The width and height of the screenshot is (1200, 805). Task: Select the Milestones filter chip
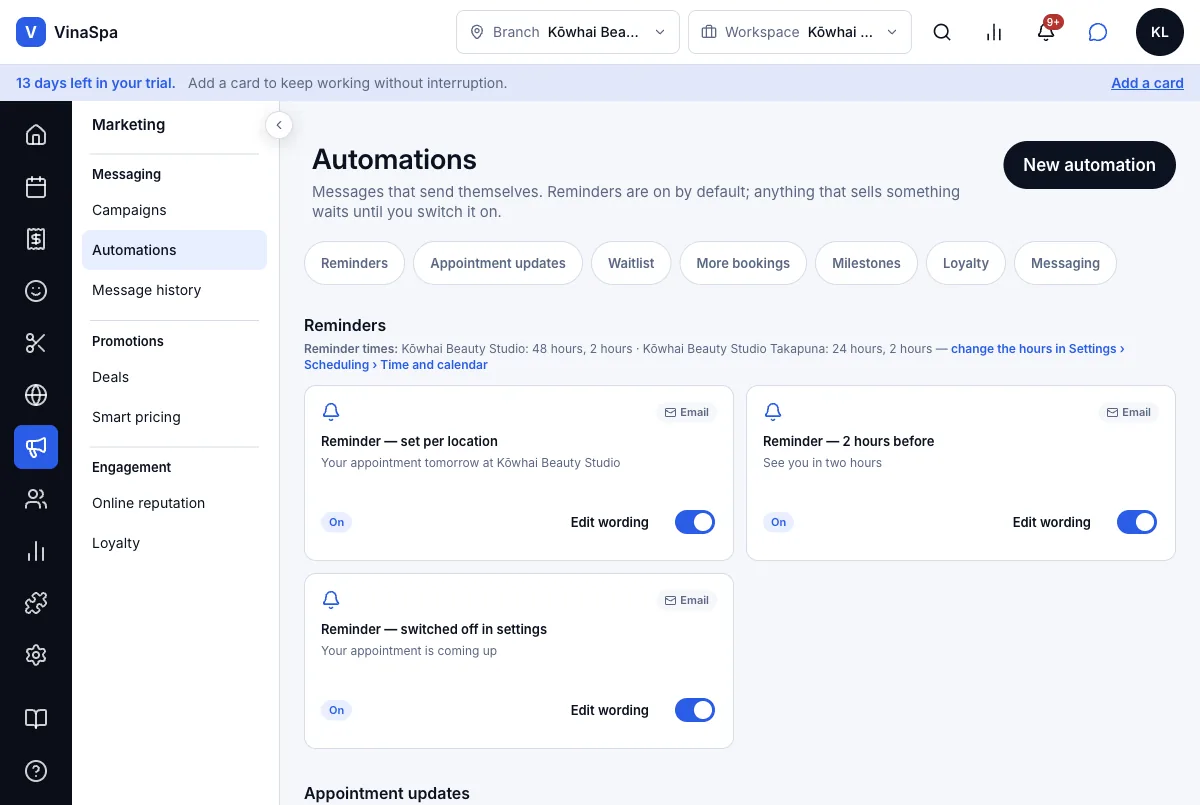(x=866, y=263)
